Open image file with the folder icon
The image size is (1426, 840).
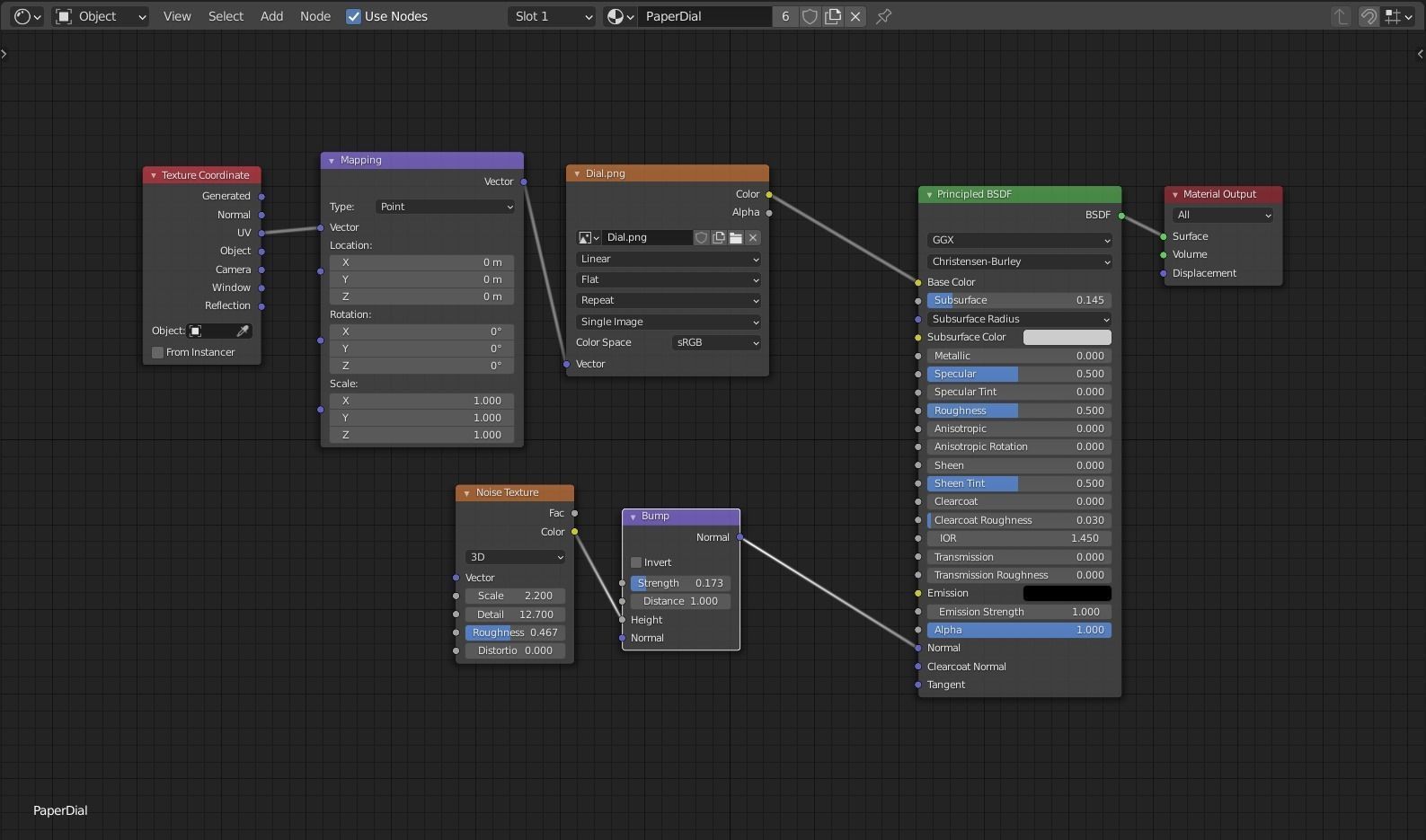tap(736, 238)
